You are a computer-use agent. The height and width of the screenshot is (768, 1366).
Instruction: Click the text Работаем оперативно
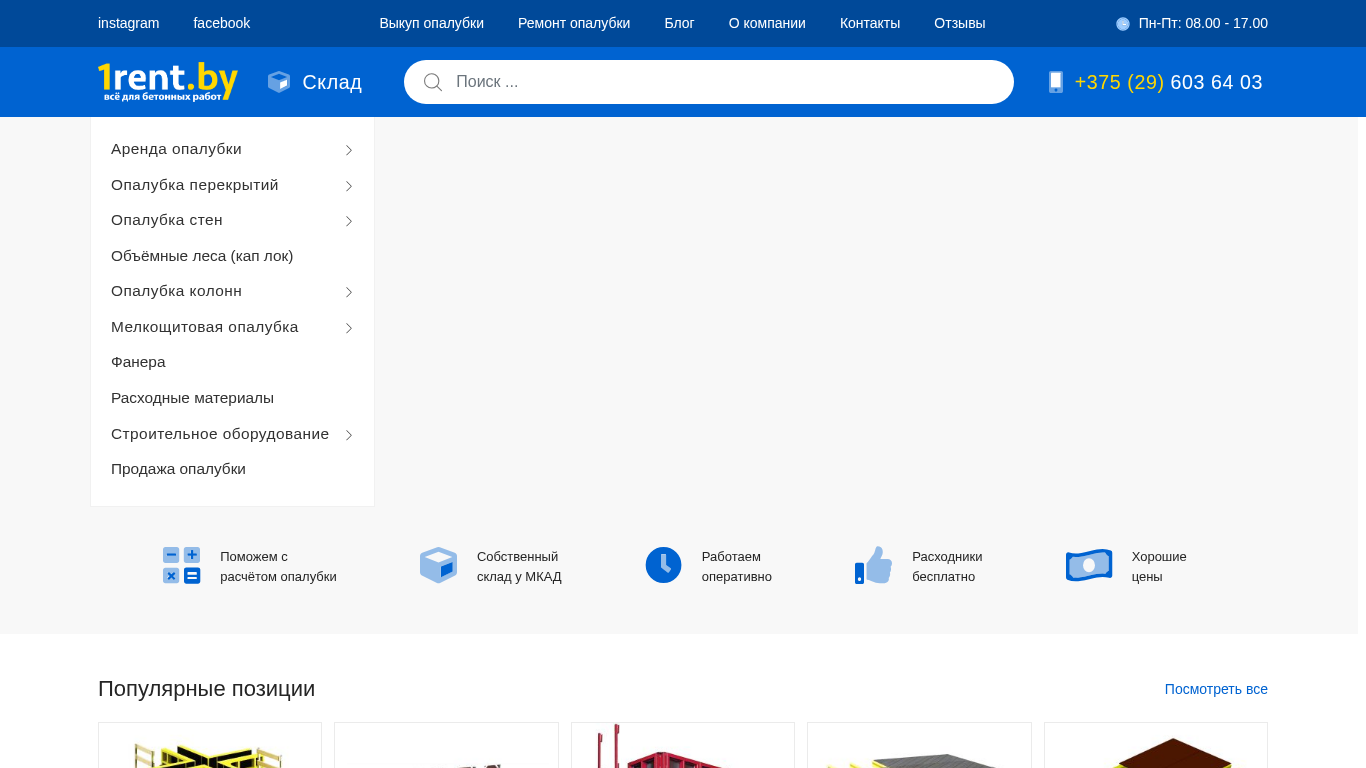(737, 567)
